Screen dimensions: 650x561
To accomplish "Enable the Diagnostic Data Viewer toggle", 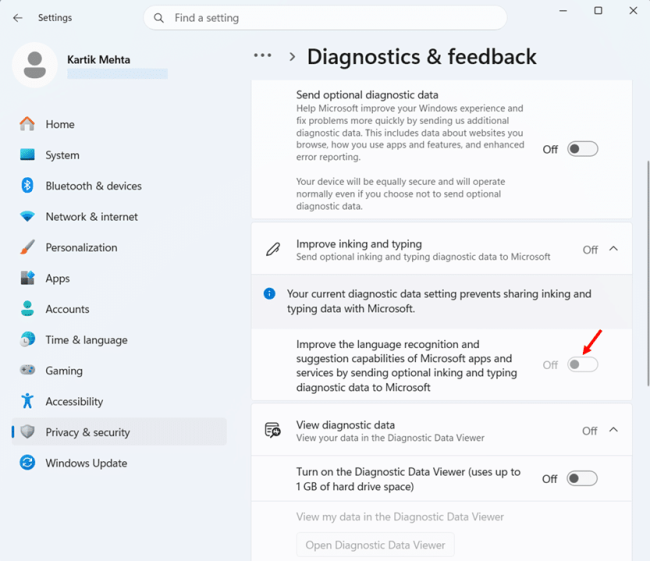I will [582, 478].
